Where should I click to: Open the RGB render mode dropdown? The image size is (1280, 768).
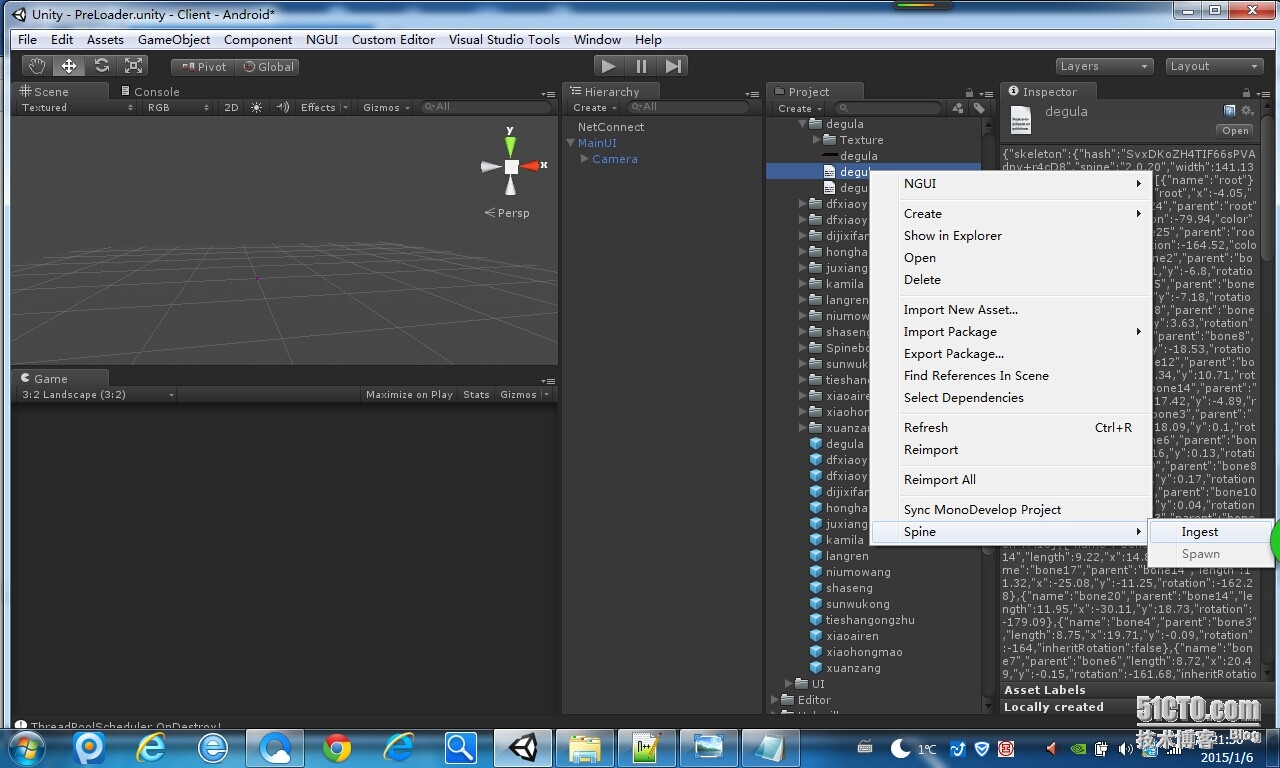coord(178,107)
